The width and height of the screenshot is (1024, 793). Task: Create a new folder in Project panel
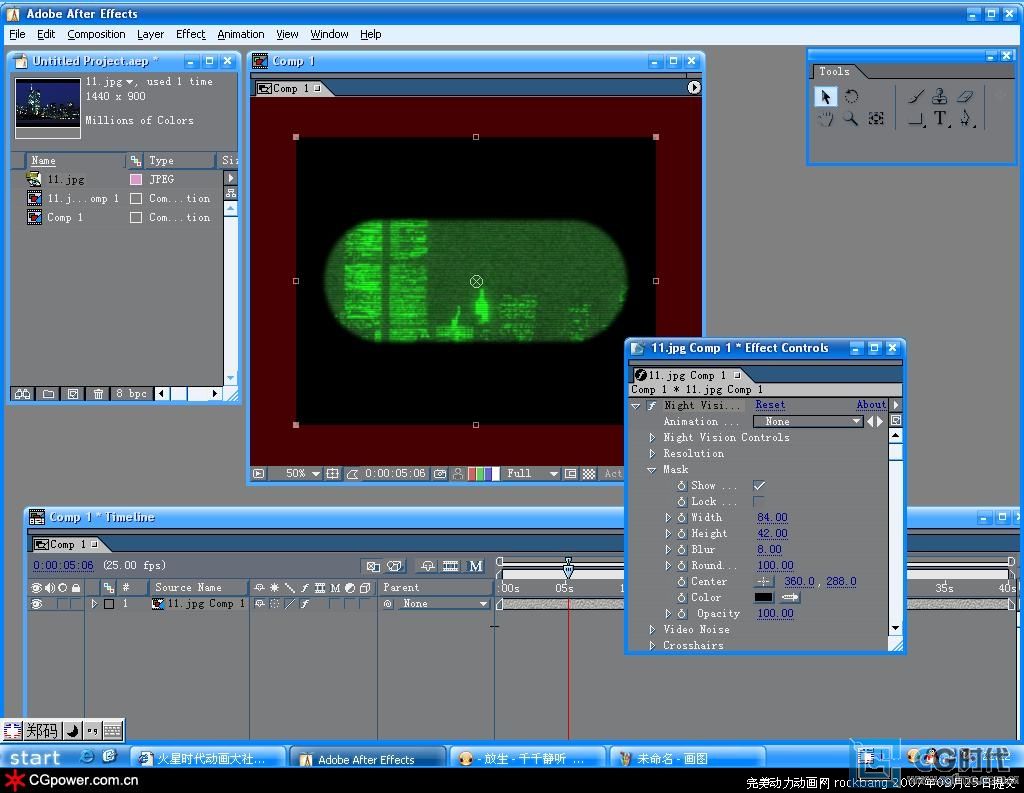pos(48,394)
